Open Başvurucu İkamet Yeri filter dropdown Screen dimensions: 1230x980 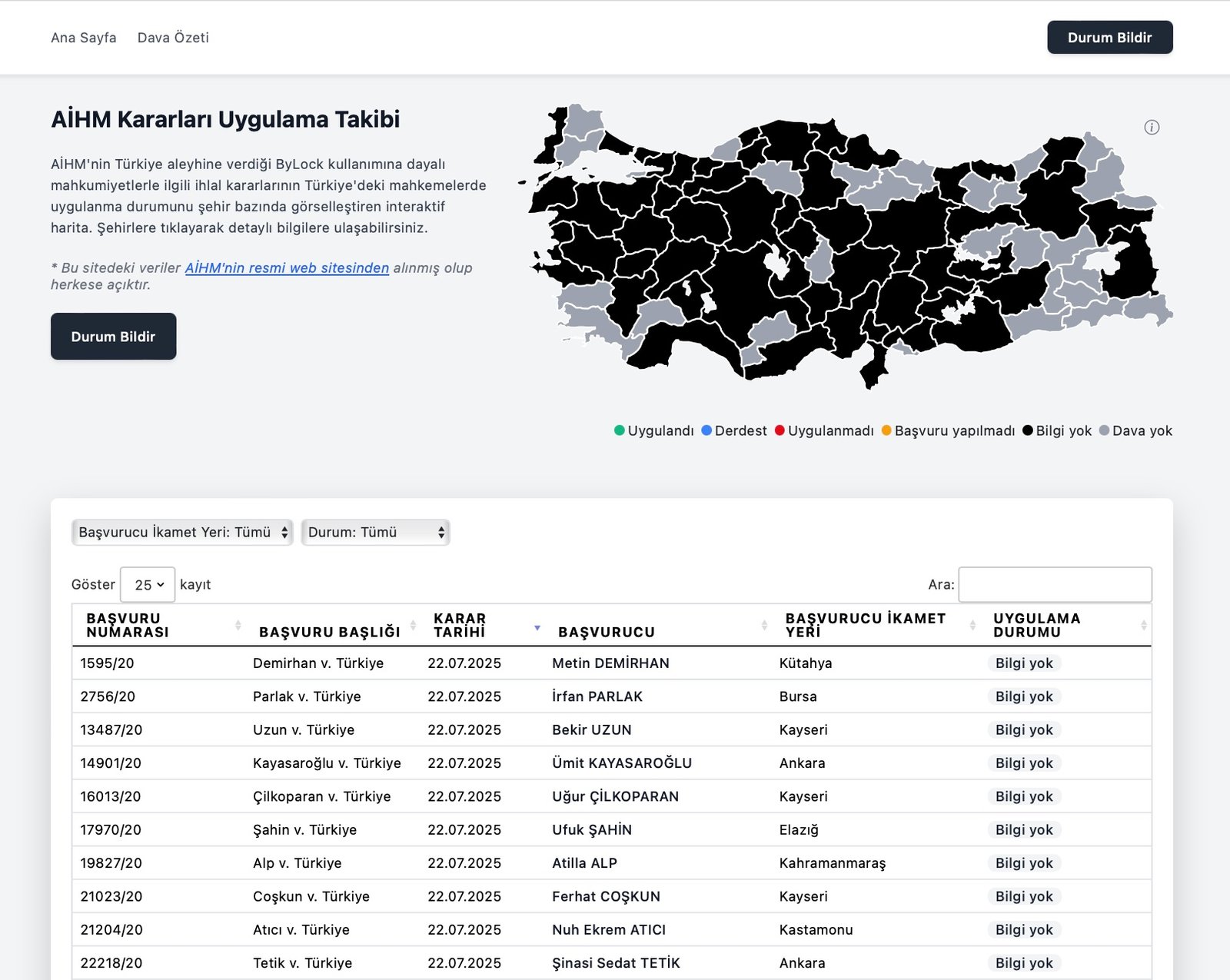pyautogui.click(x=182, y=533)
